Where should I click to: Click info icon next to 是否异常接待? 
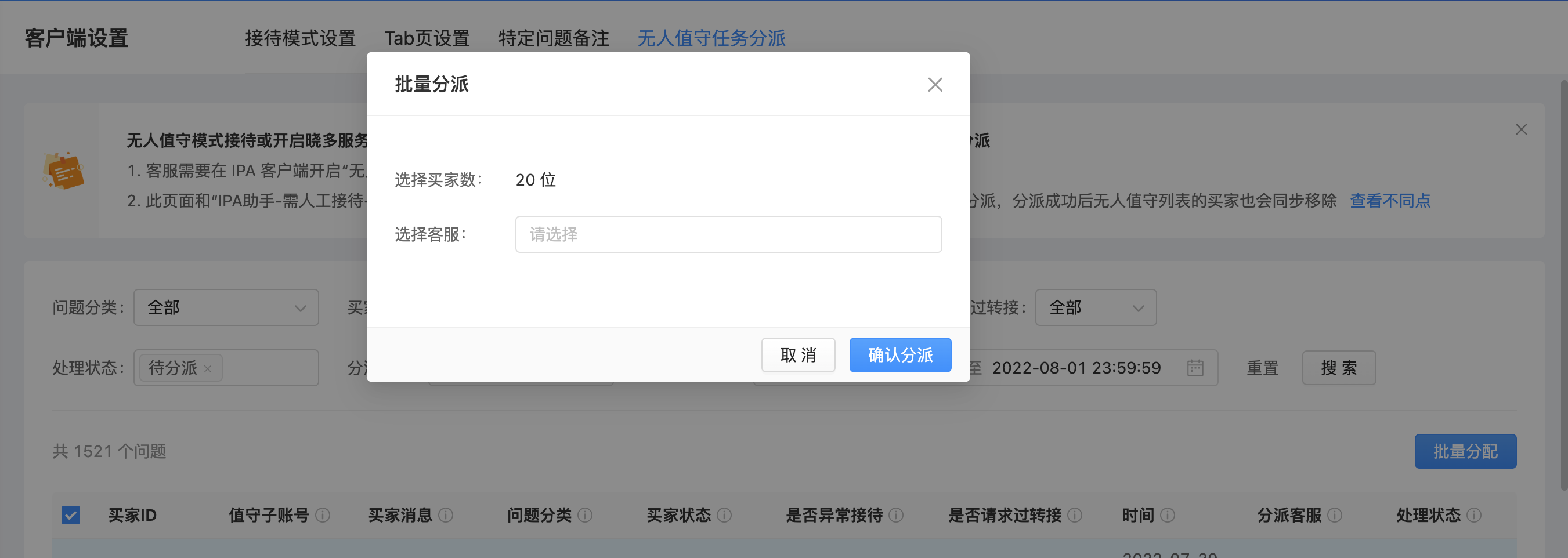click(895, 516)
